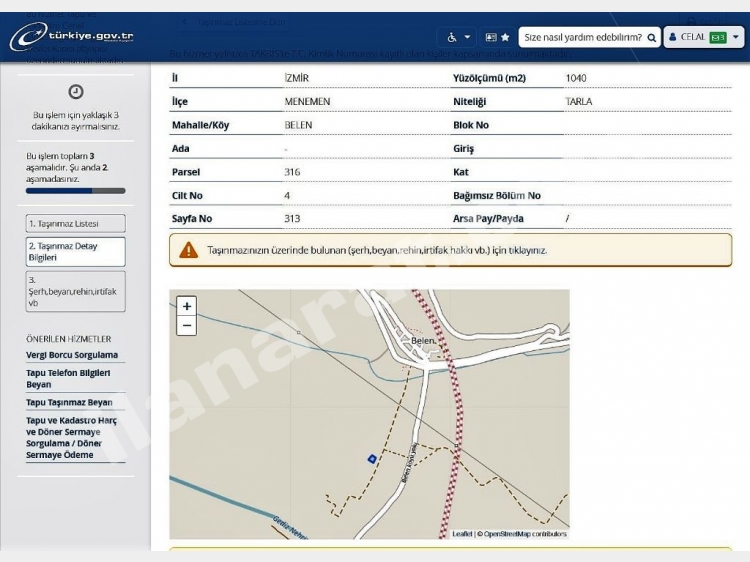The image size is (750, 562).
Task: Click the Parsel value 316
Action: (292, 172)
